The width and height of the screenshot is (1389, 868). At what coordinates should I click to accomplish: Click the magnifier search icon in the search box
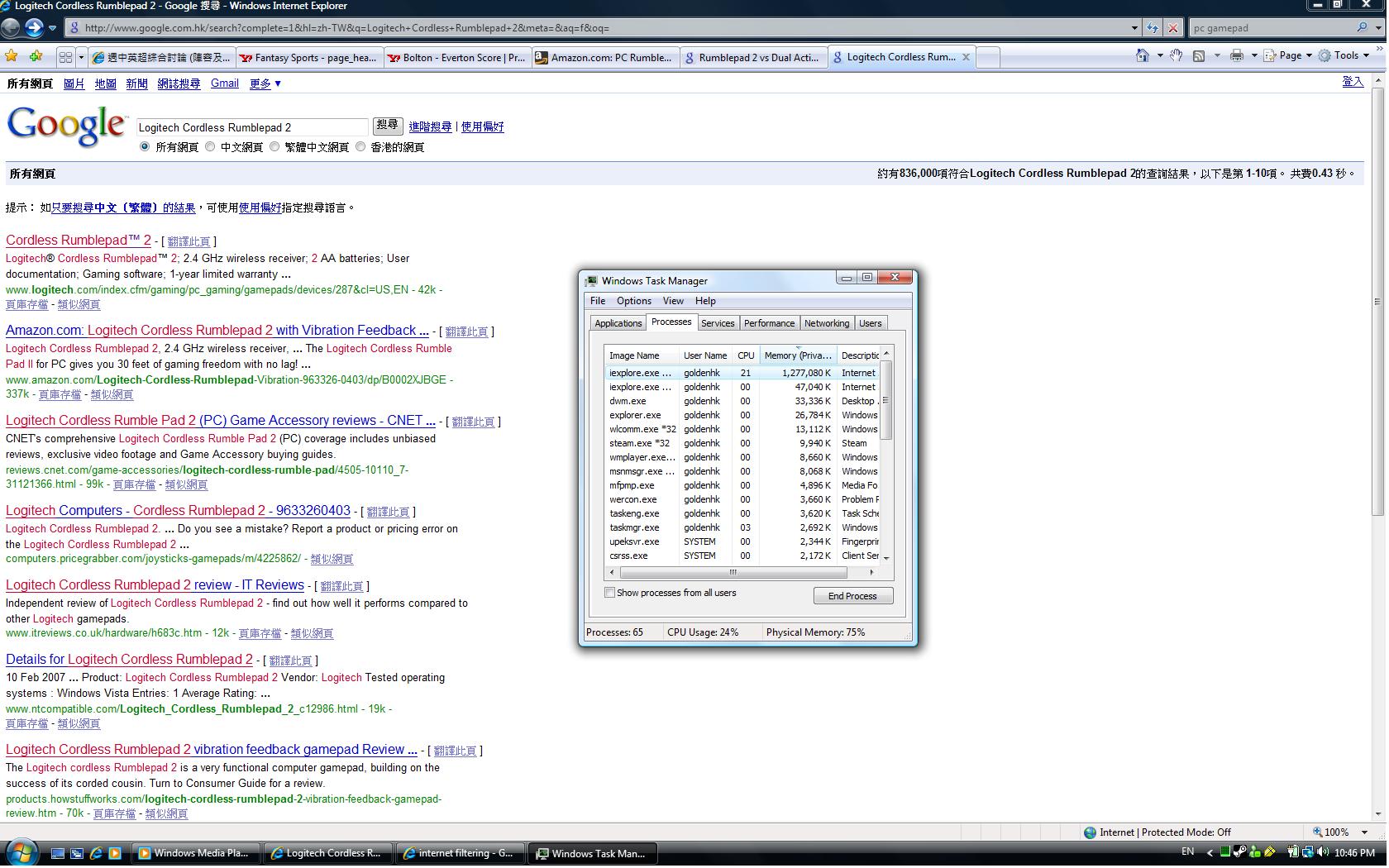coord(1363,27)
